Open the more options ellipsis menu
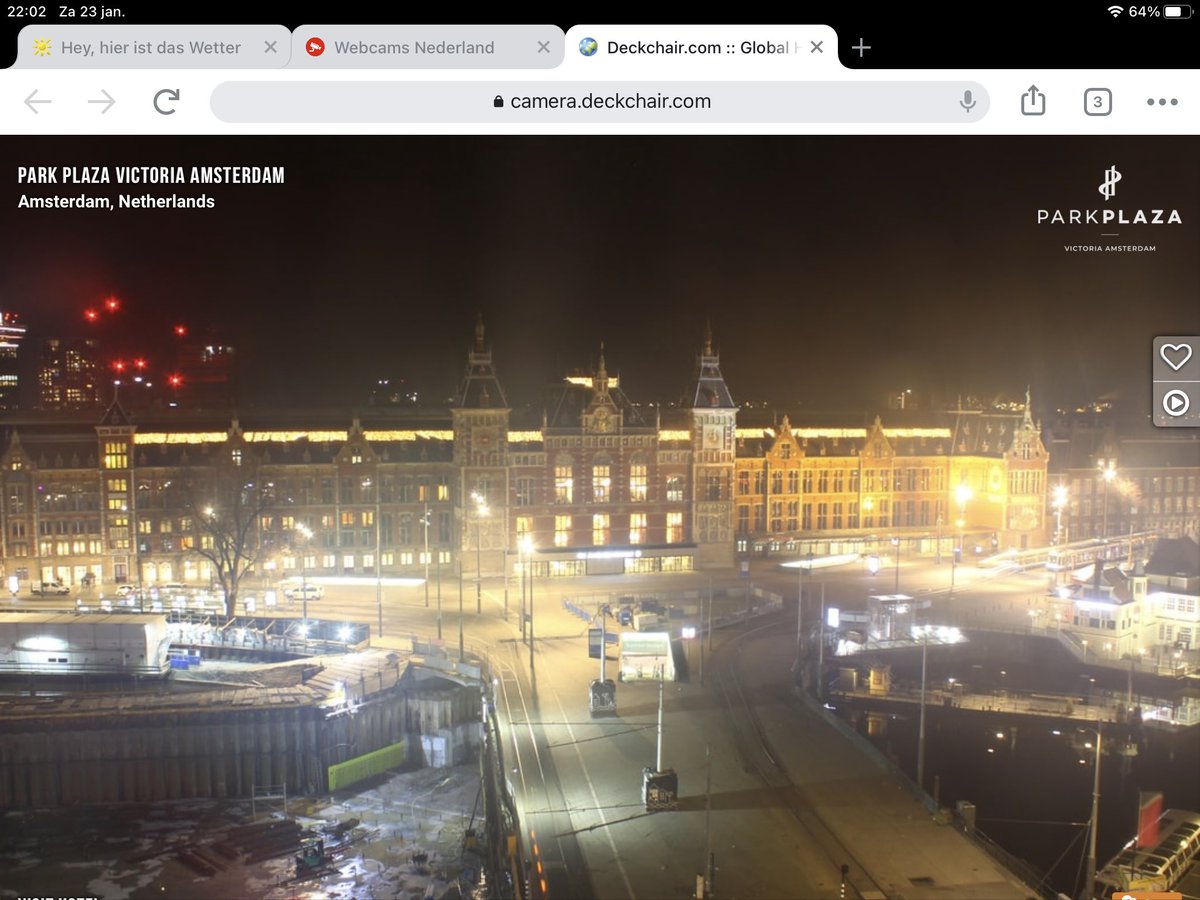The width and height of the screenshot is (1200, 900). point(1161,101)
